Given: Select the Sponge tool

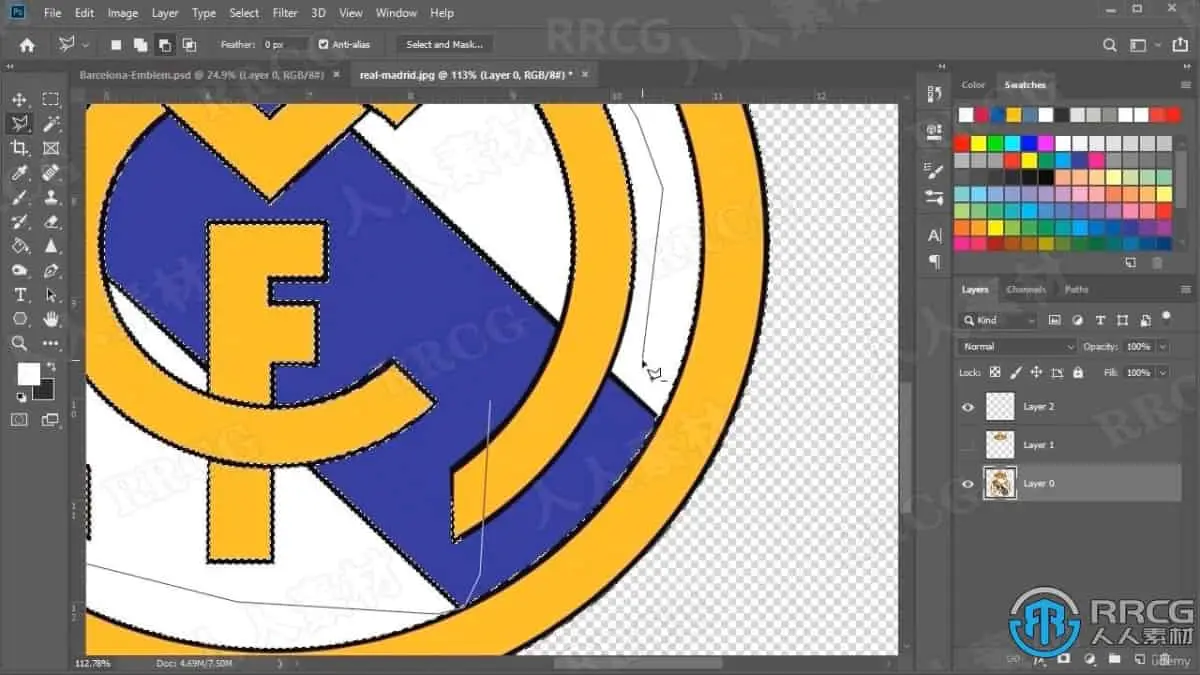Looking at the screenshot, I should click(19, 270).
